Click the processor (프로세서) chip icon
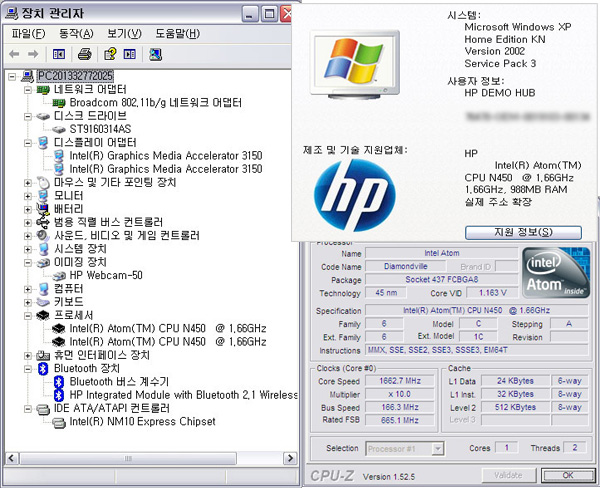600x491 pixels. (43, 315)
